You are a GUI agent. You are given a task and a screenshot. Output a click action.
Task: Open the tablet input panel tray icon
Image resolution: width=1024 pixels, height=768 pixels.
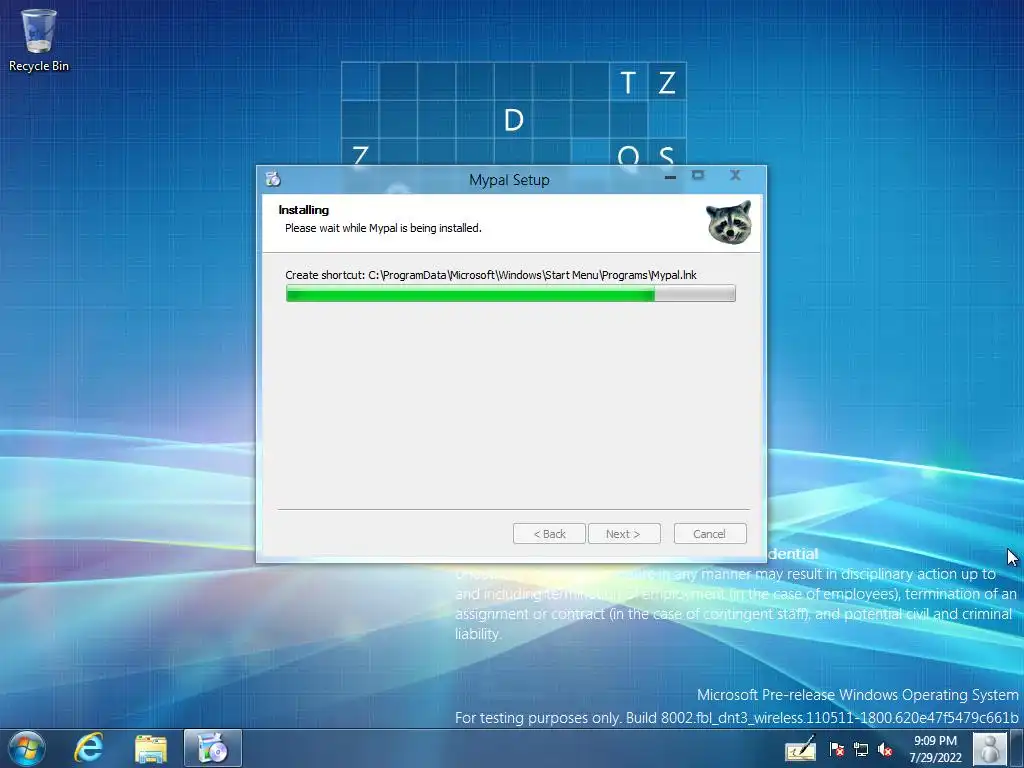coord(800,749)
